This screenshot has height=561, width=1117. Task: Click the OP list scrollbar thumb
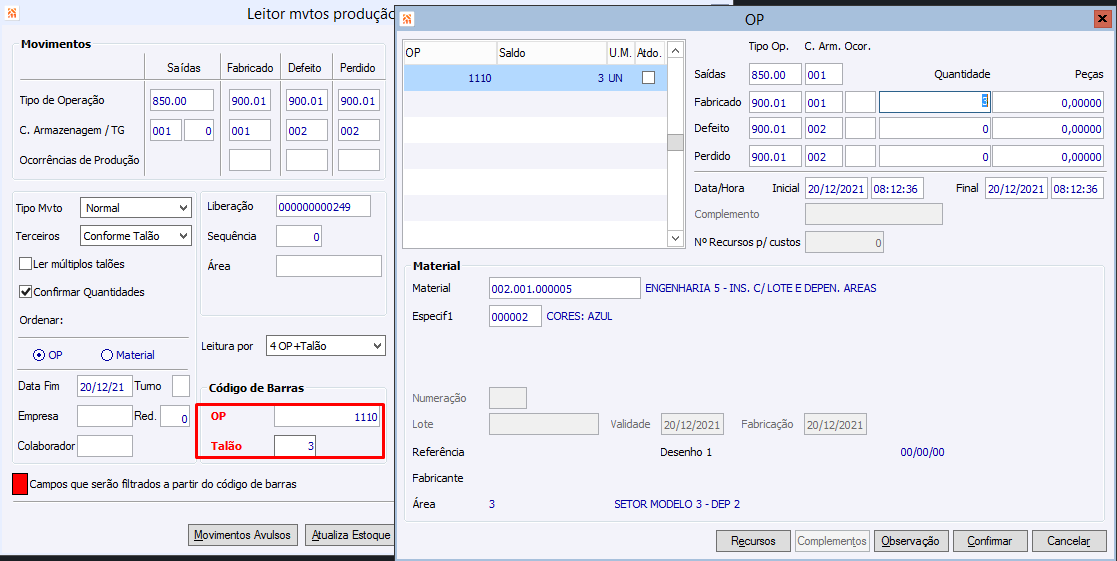(676, 142)
